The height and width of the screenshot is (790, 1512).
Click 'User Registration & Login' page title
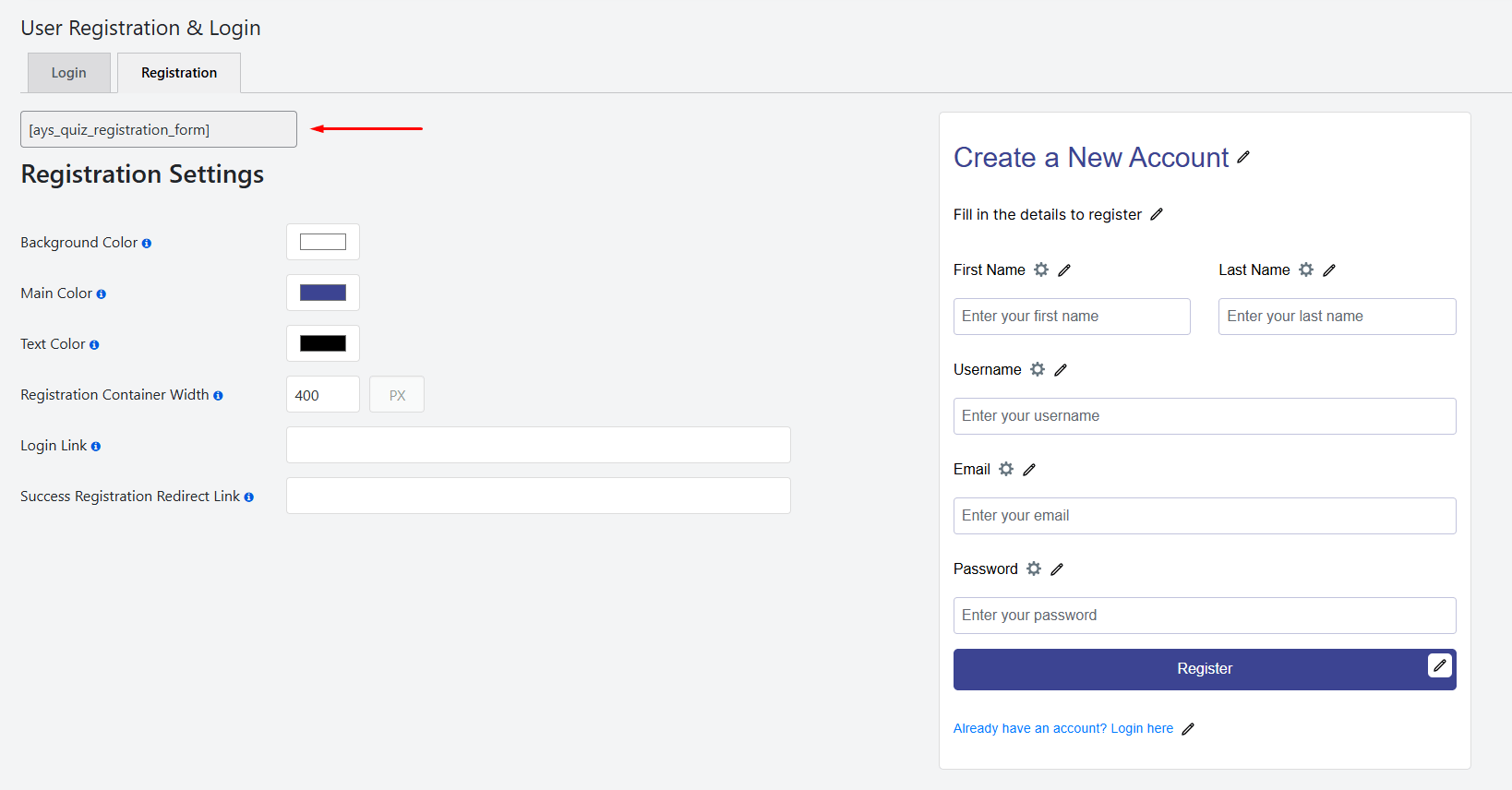[140, 28]
